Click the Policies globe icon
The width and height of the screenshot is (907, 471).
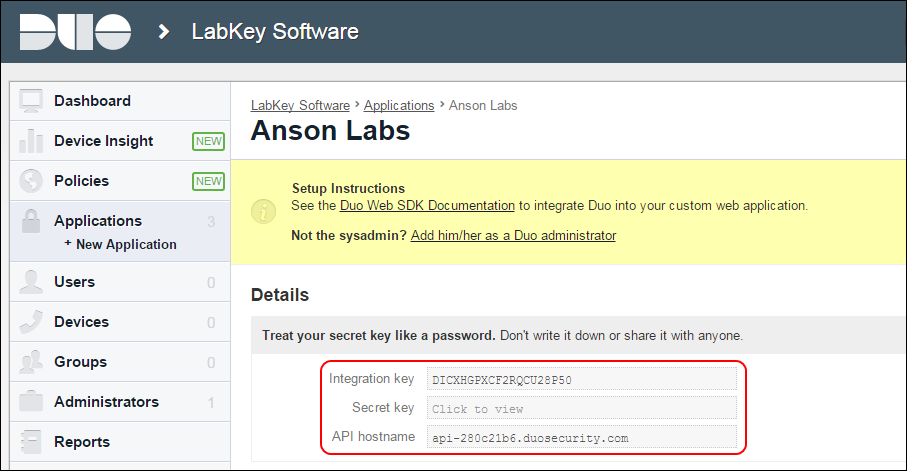coord(31,181)
